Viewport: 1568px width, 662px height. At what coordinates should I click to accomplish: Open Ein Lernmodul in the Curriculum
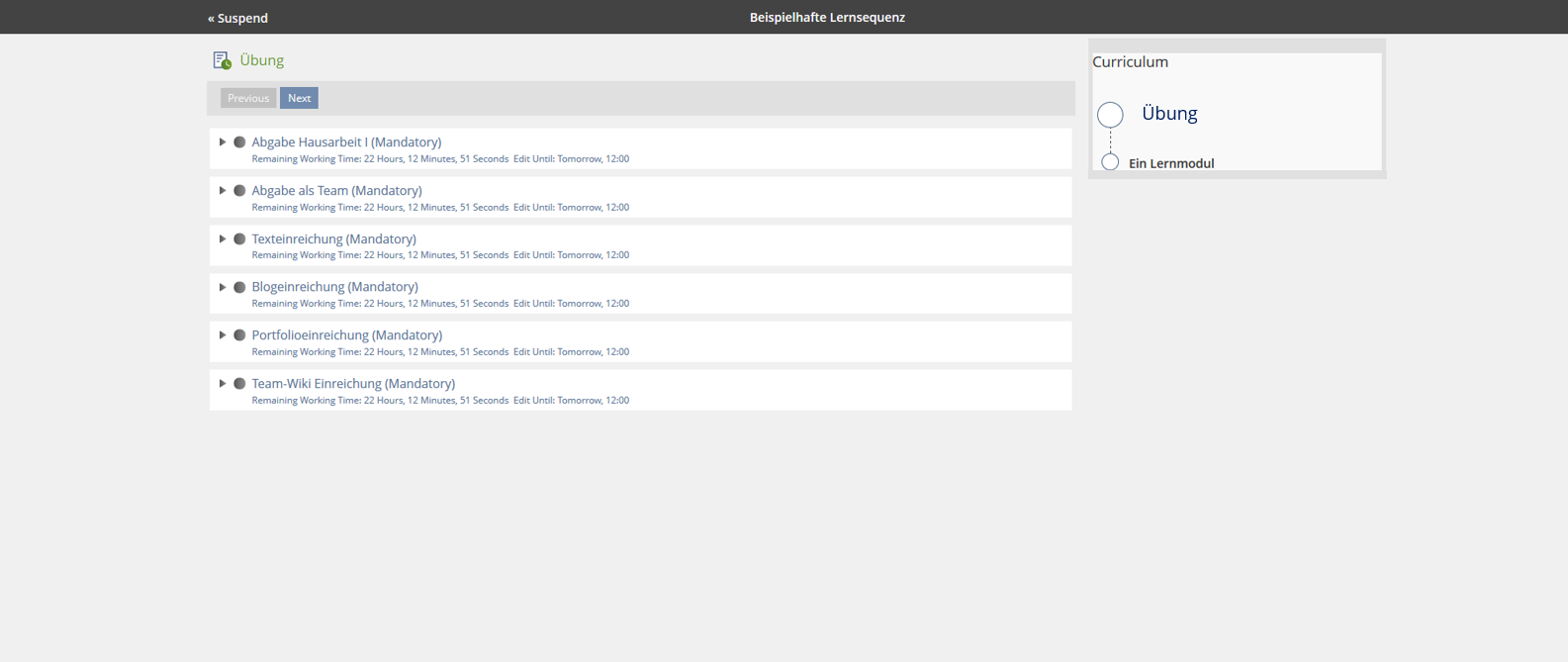pos(1171,163)
